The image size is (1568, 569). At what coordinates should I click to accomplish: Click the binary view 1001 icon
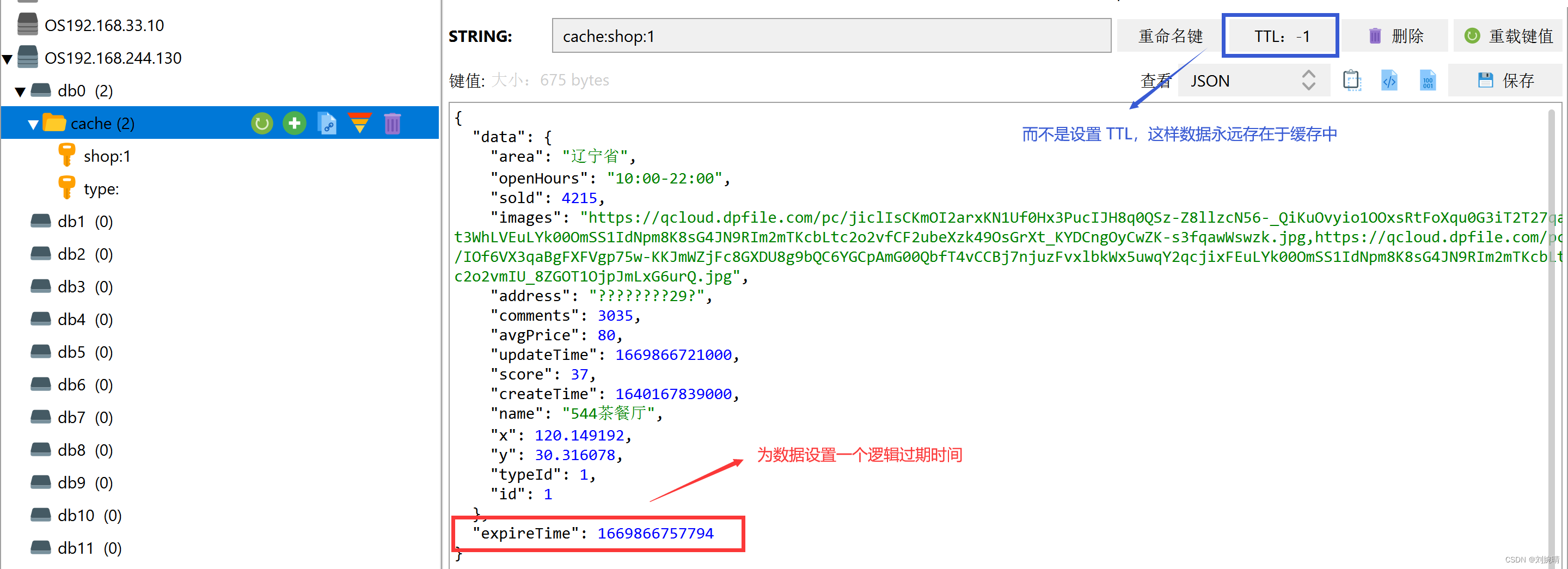coord(1428,81)
